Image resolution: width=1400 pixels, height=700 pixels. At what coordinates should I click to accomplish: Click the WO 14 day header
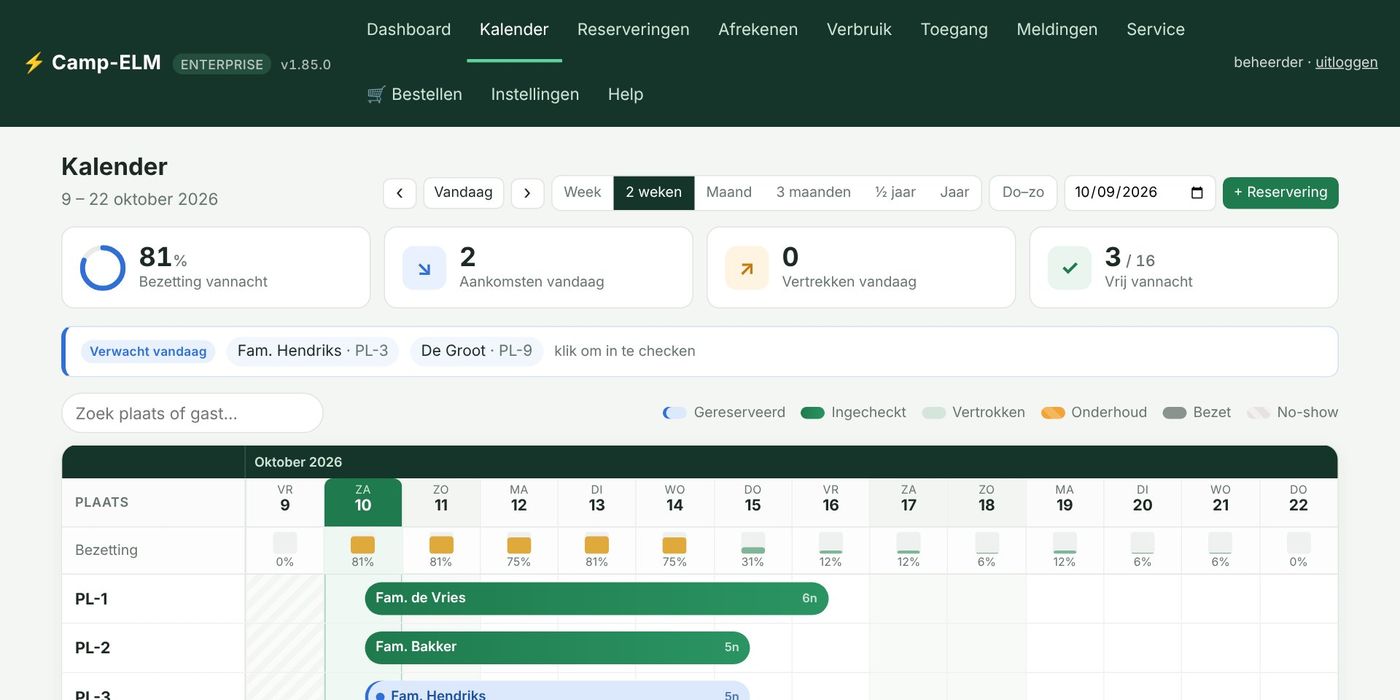[x=675, y=502]
